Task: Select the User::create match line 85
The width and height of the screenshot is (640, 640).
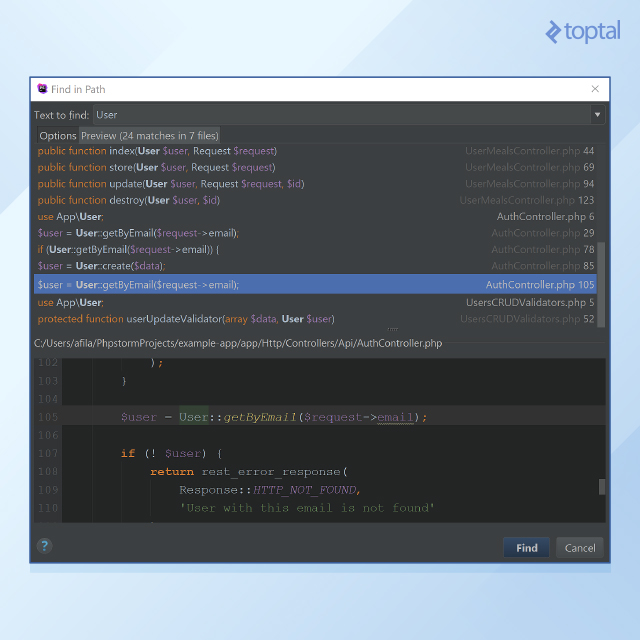Action: click(315, 266)
